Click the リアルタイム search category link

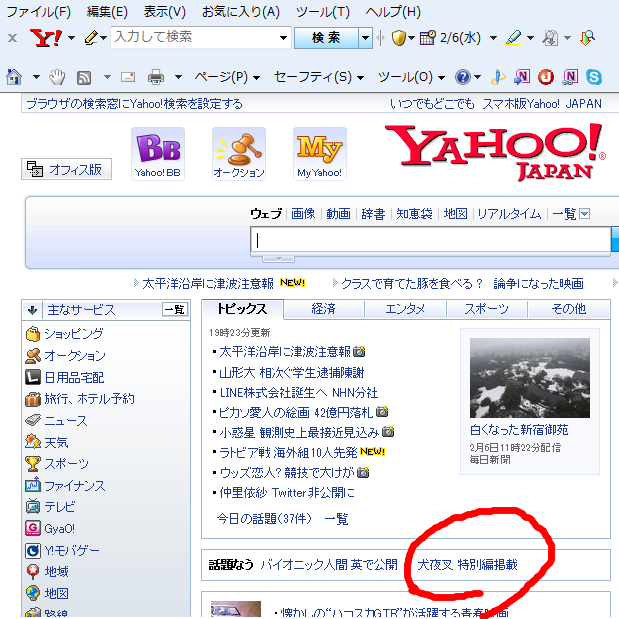click(x=509, y=214)
